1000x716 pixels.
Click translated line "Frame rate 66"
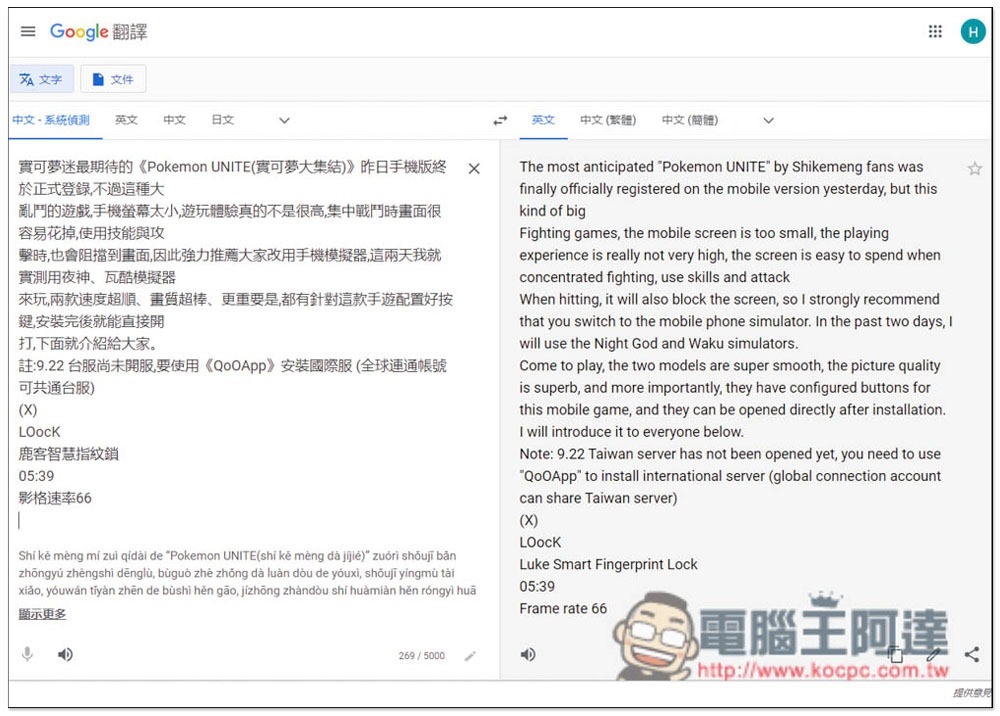point(563,608)
